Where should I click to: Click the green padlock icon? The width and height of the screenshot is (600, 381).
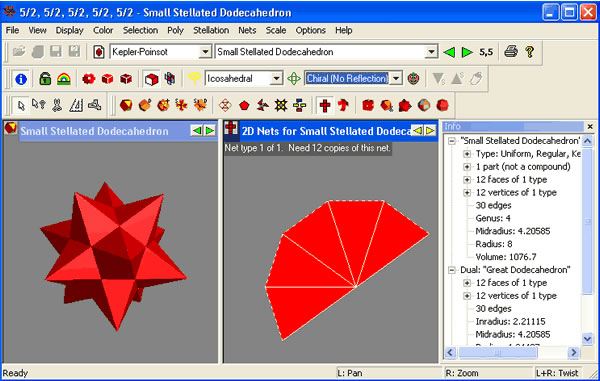coord(45,79)
